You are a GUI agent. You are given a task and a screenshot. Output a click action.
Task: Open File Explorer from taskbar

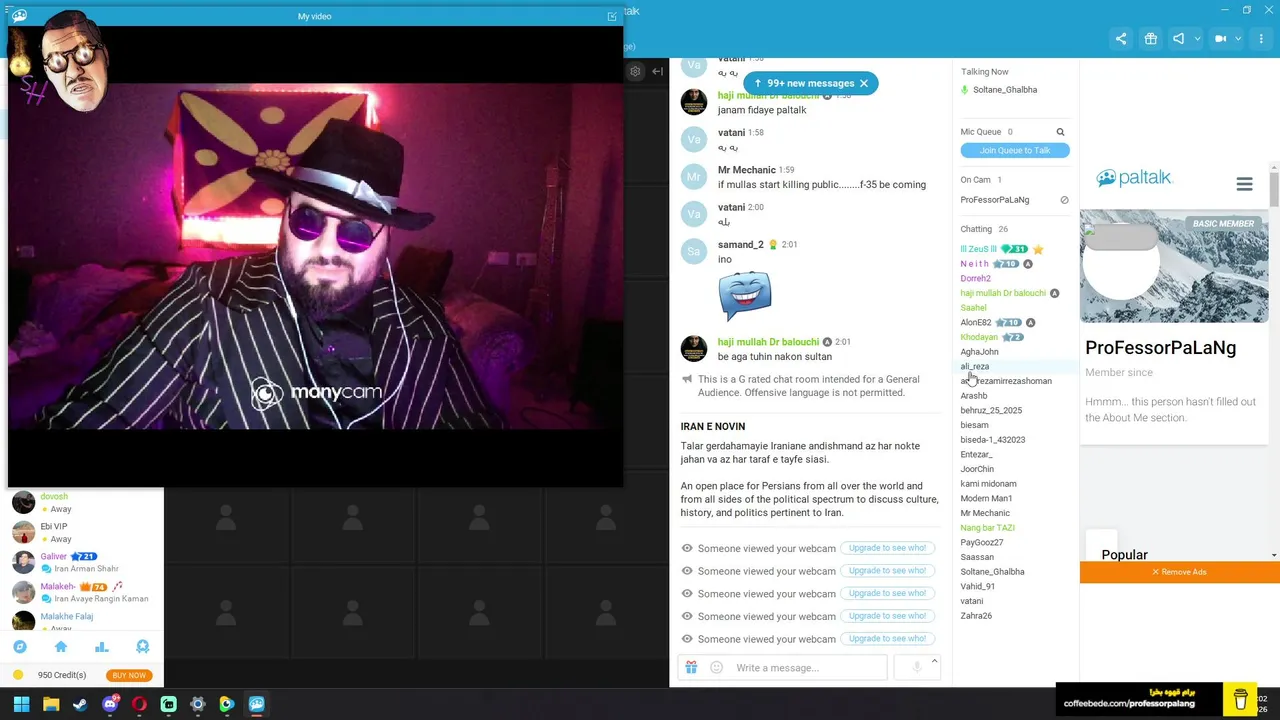point(51,704)
